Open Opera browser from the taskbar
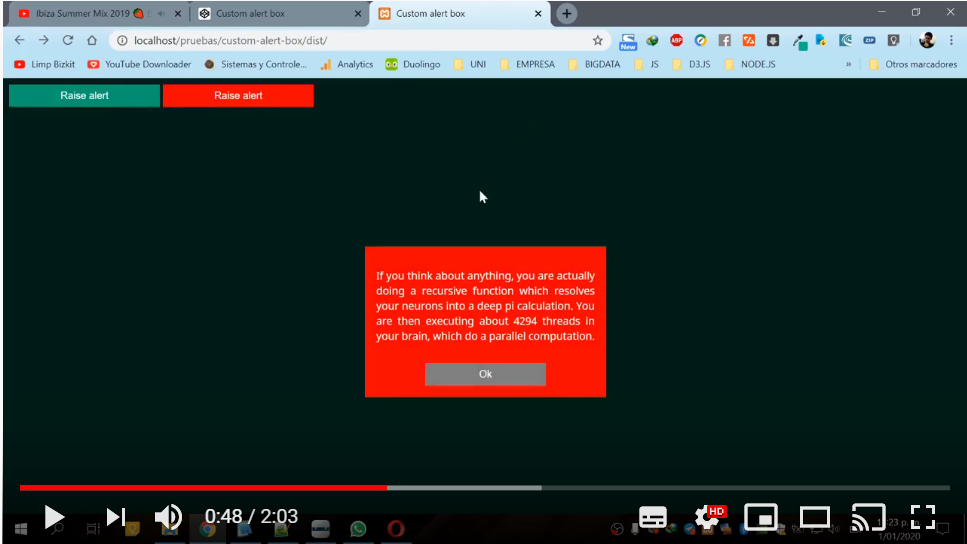The image size is (967, 544). (396, 529)
